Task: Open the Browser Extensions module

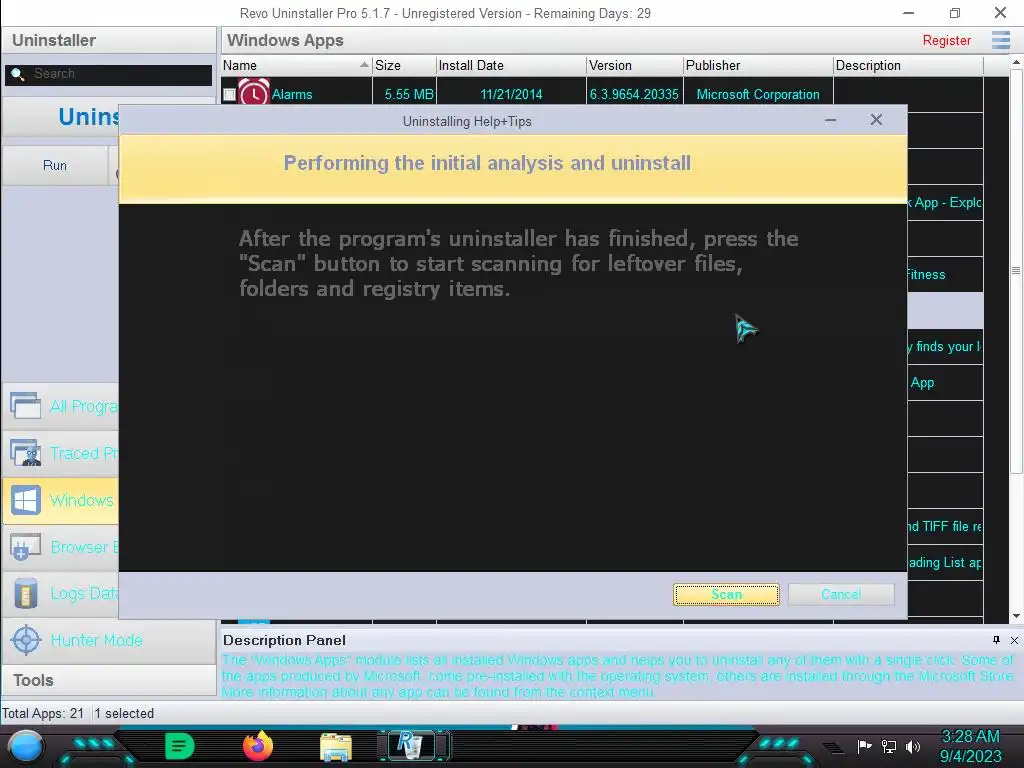Action: (61, 547)
